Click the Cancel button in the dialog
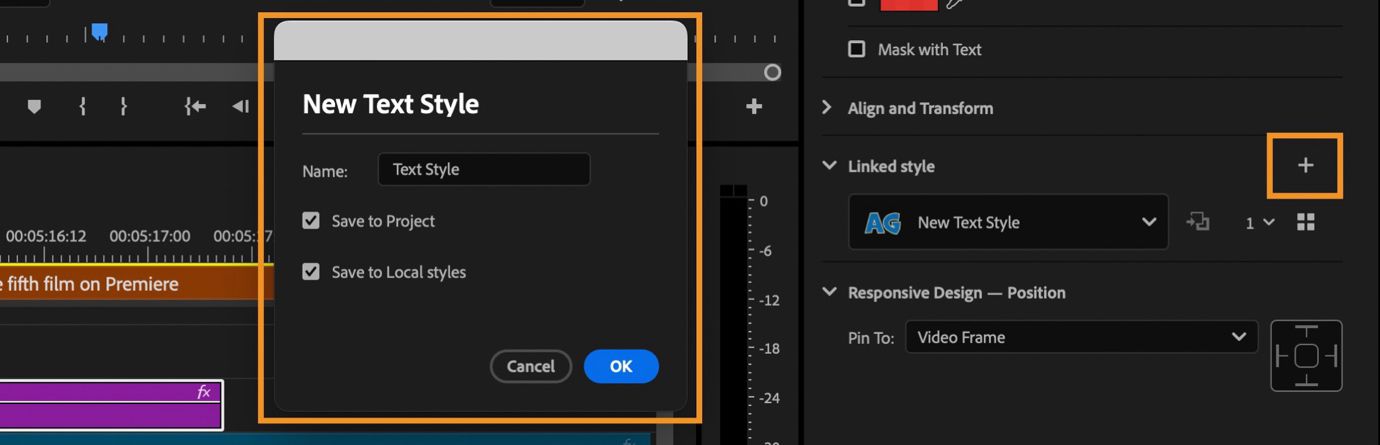The width and height of the screenshot is (1380, 445). pyautogui.click(x=530, y=366)
